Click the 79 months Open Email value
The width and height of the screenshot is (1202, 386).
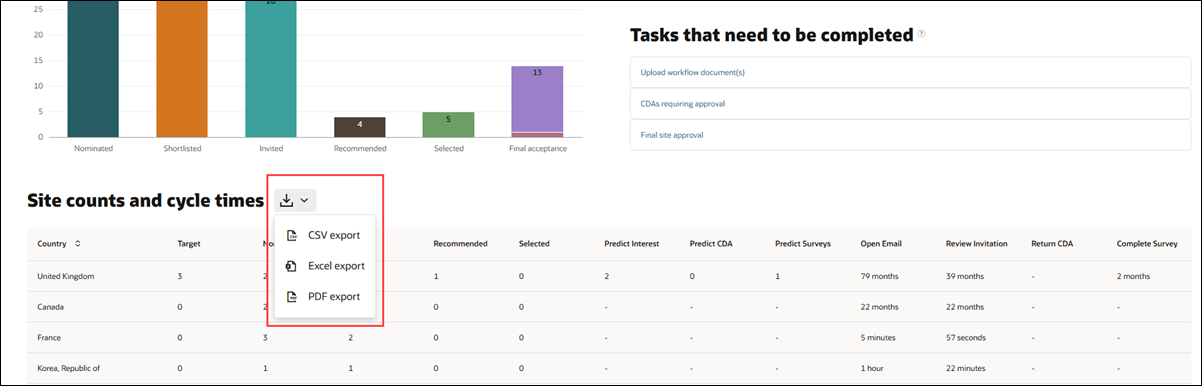coord(880,275)
